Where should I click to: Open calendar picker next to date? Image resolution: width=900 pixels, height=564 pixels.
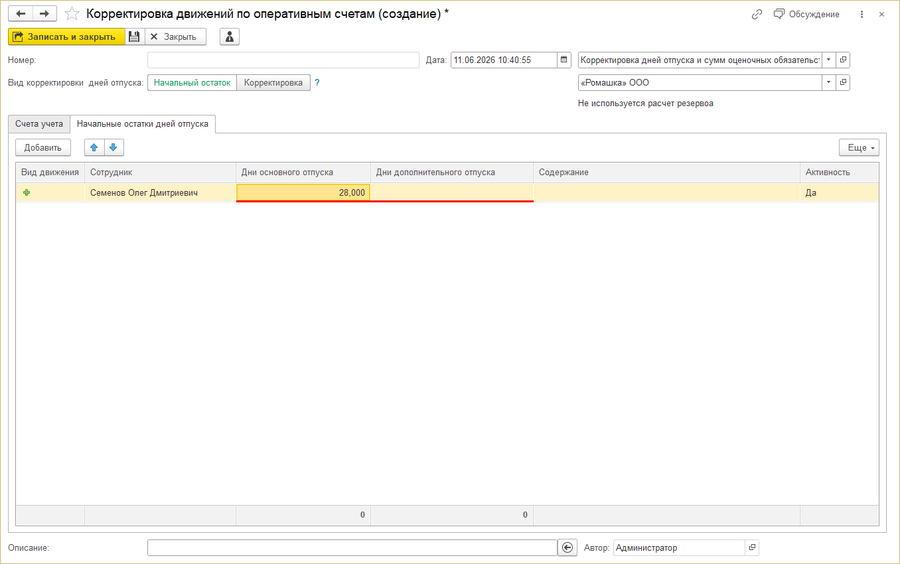(x=564, y=60)
